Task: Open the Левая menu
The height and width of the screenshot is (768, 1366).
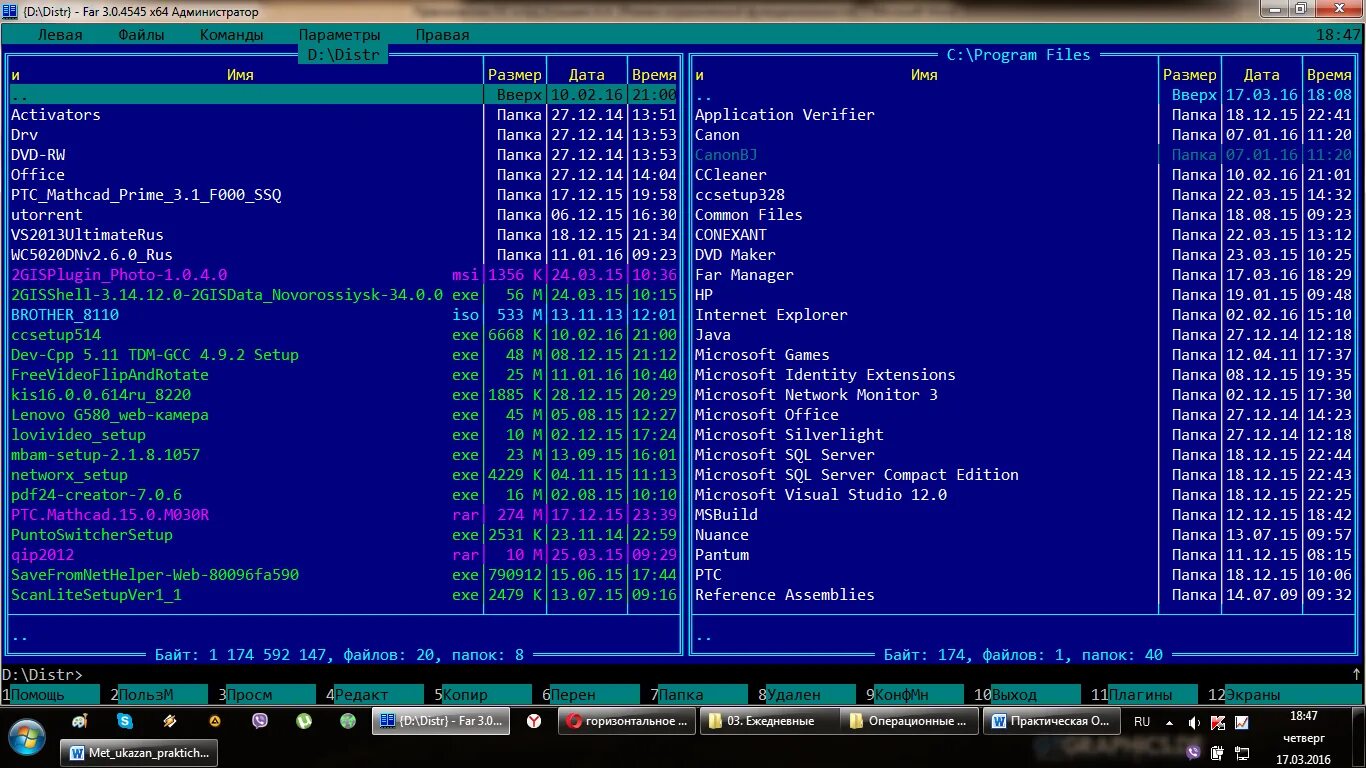Action: tap(60, 35)
